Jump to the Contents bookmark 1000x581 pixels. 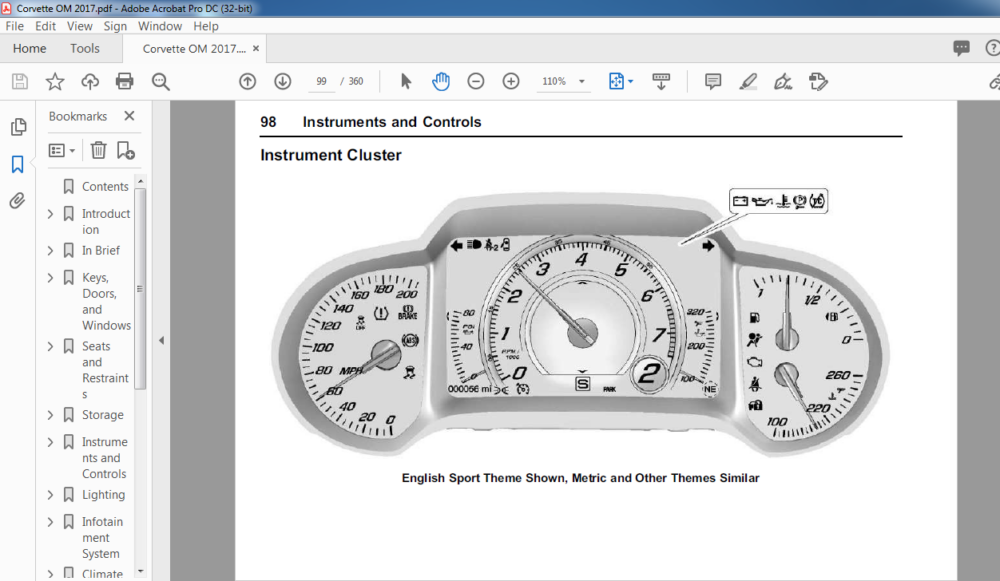105,186
